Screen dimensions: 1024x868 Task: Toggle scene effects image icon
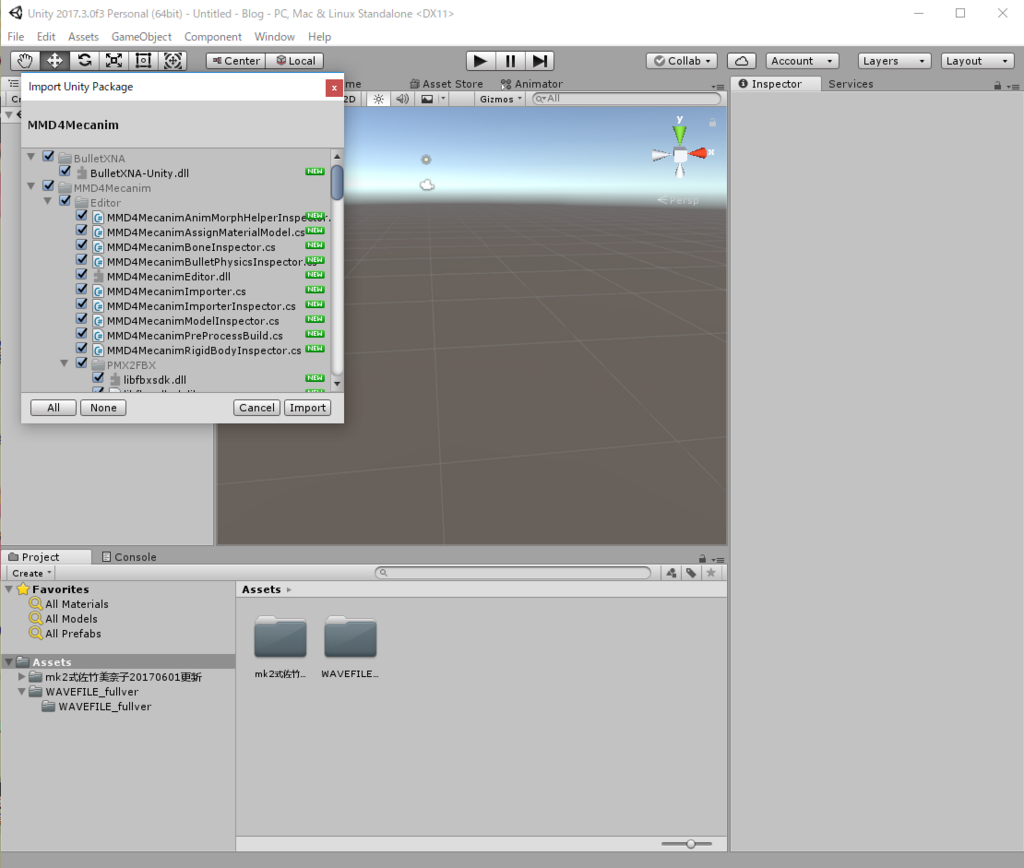click(427, 99)
